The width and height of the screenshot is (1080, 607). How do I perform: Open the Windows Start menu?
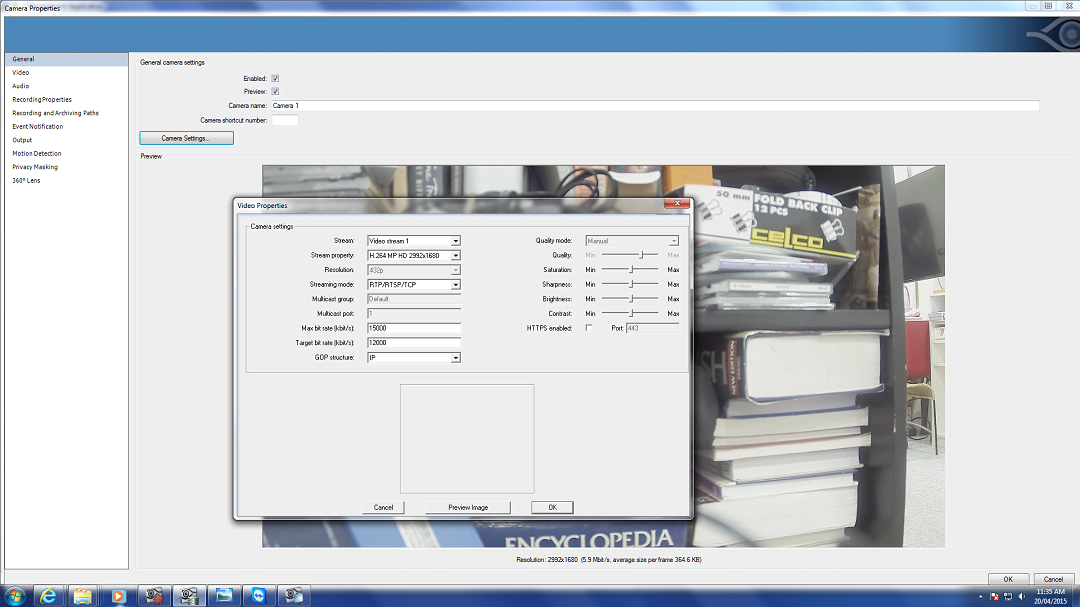pyautogui.click(x=14, y=595)
